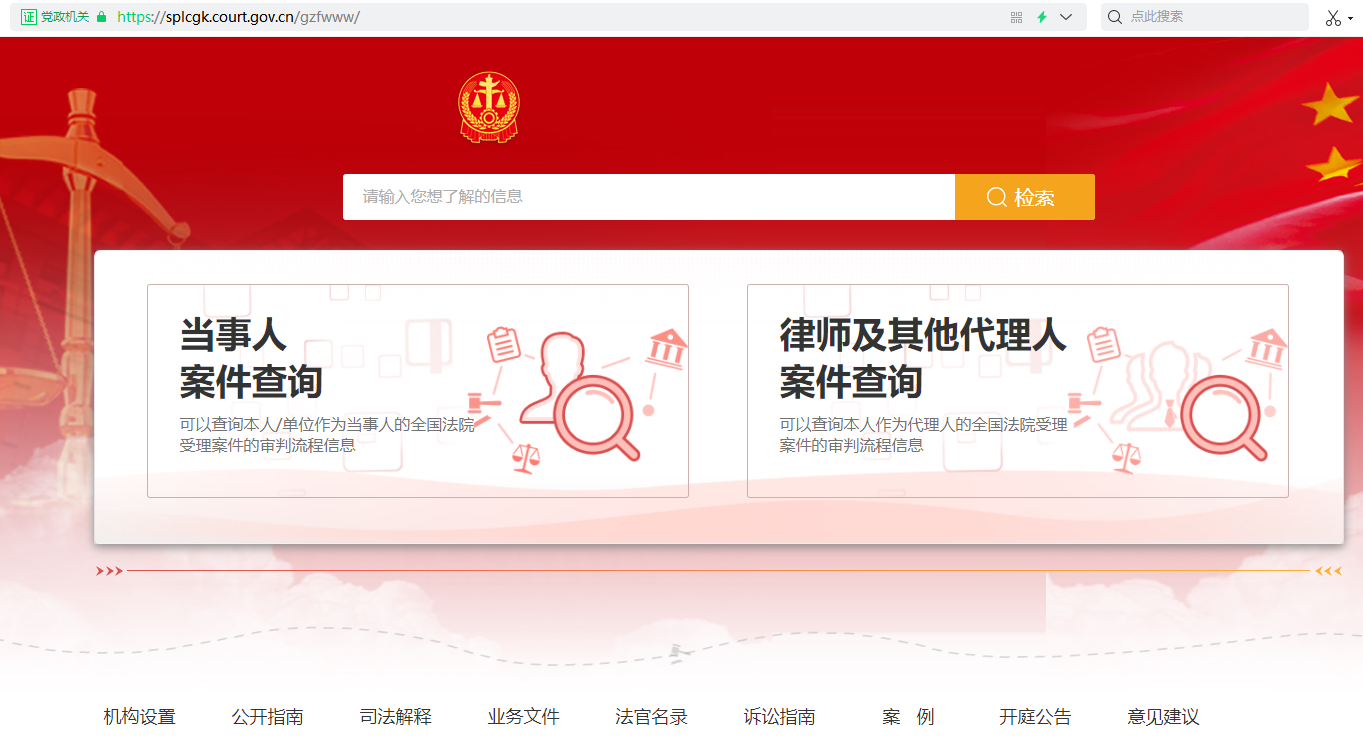Select 司法解释 in the bottom navigation
1363x741 pixels.
395,717
